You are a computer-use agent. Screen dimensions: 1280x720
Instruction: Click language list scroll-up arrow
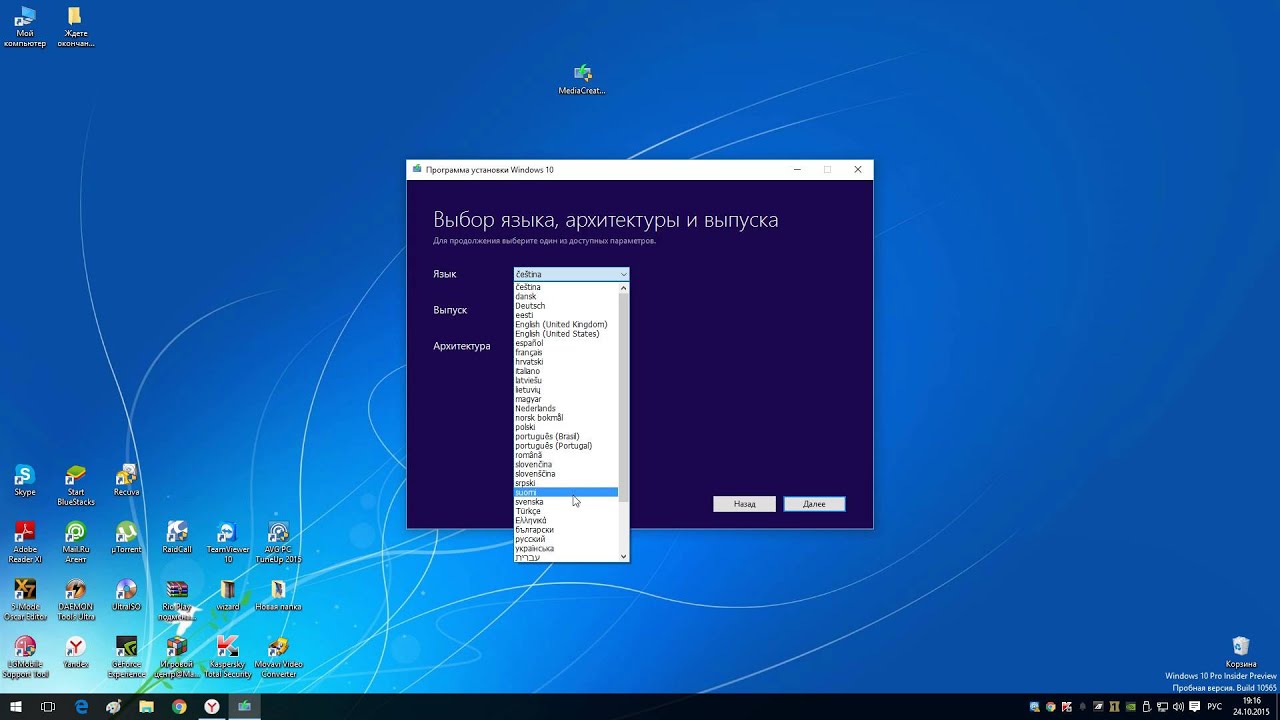[624, 288]
